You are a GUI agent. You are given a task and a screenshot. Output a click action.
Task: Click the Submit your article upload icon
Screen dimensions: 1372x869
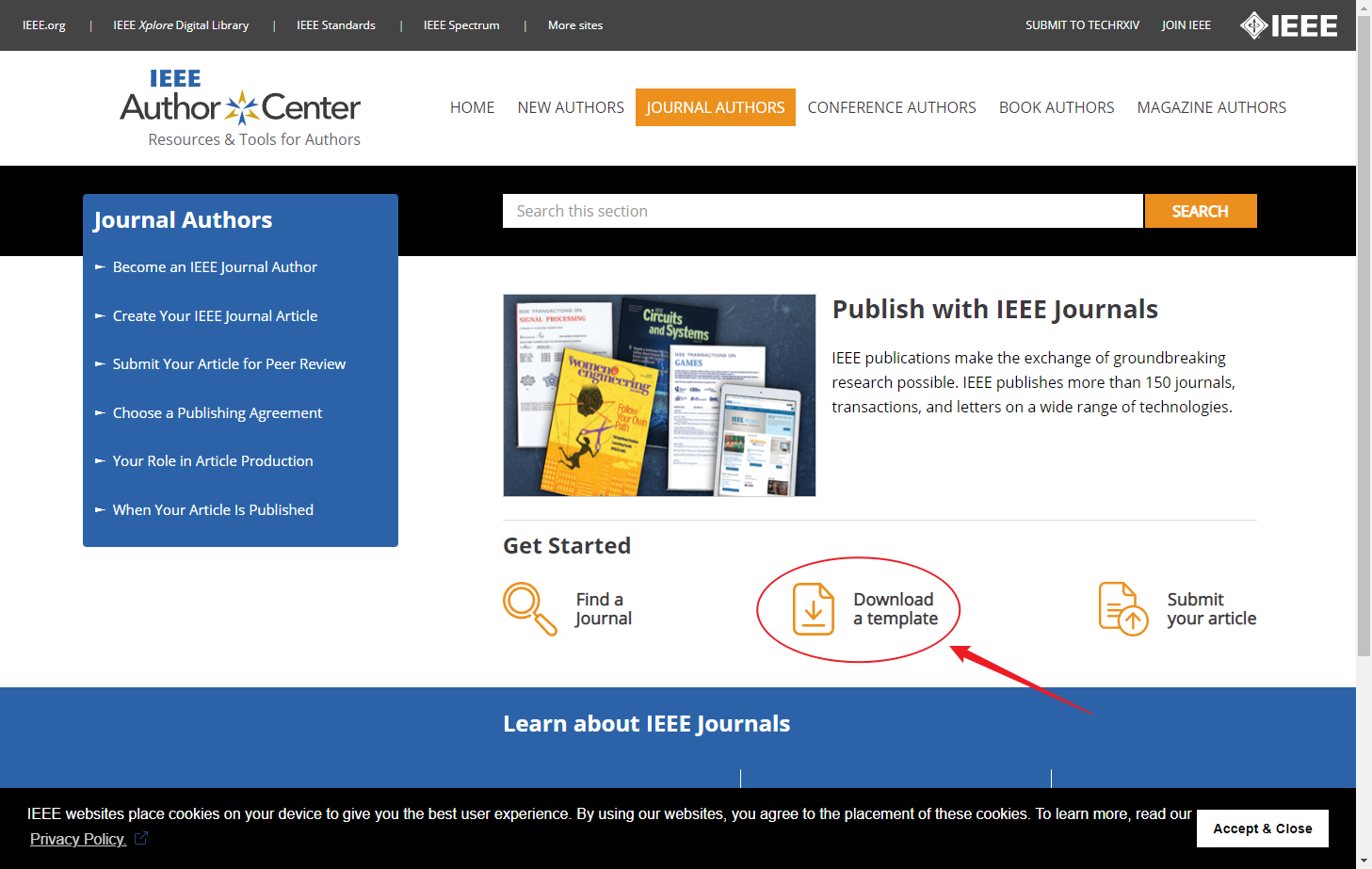pyautogui.click(x=1123, y=609)
